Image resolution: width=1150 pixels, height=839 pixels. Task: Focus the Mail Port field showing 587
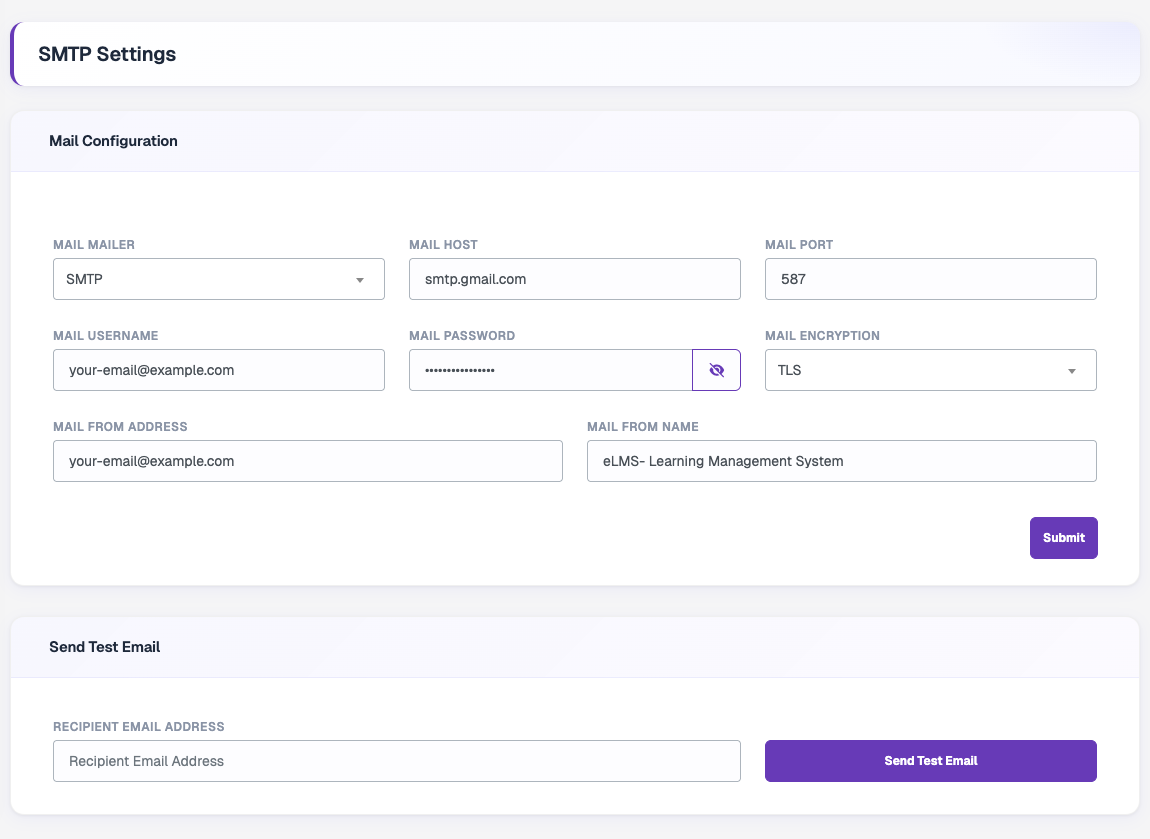pos(931,279)
